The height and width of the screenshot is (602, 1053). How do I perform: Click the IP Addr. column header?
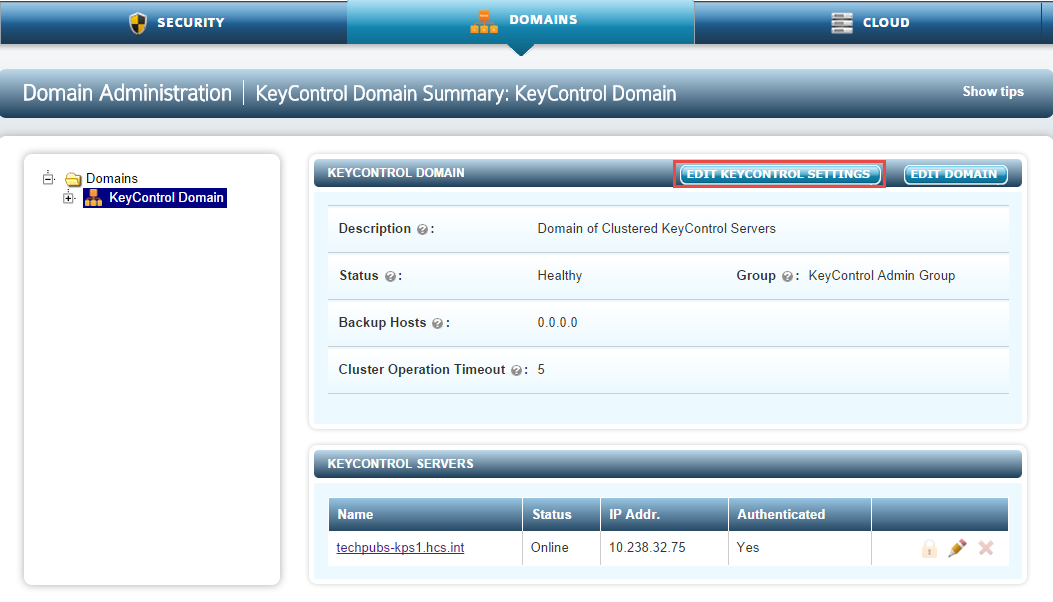click(664, 515)
